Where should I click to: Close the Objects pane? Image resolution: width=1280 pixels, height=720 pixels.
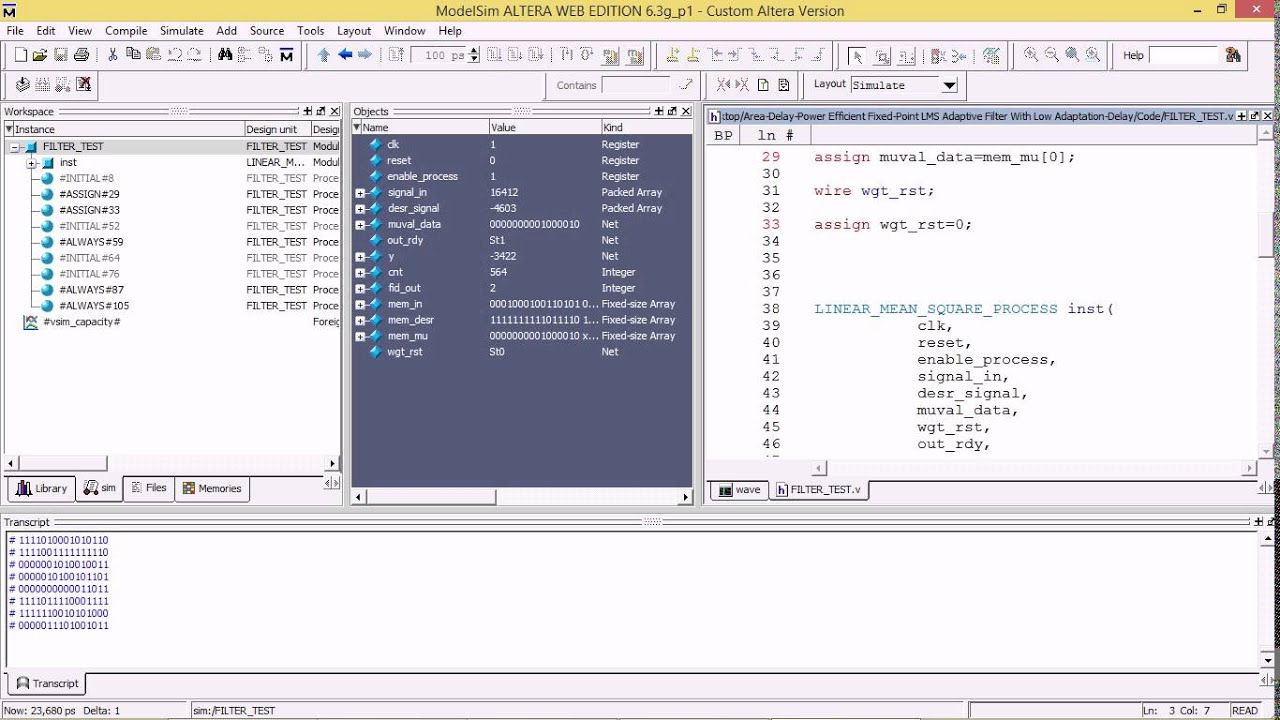685,111
